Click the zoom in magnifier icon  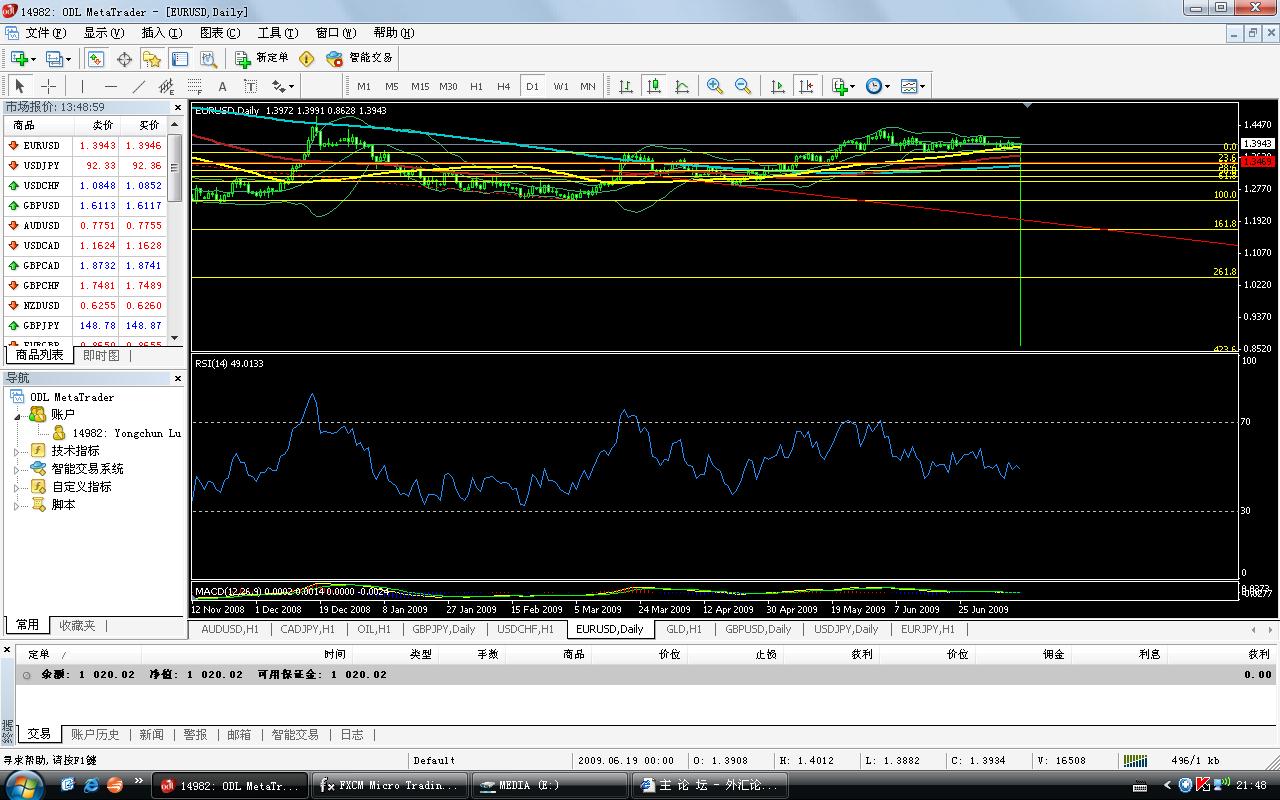coord(715,86)
